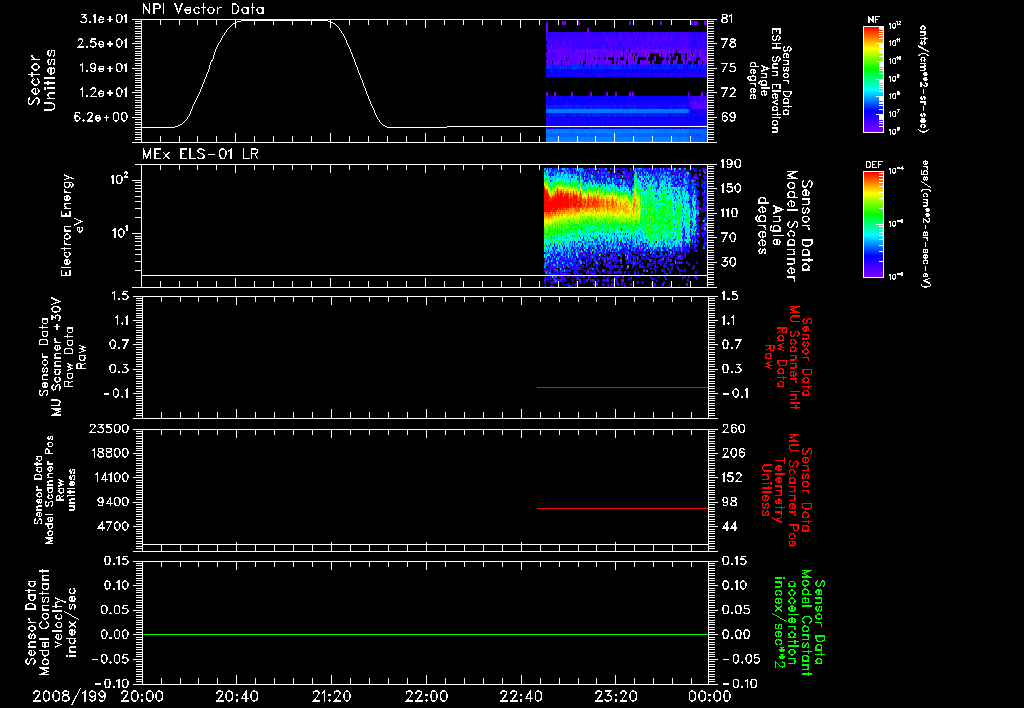Click the '20:00' time axis label
This screenshot has height=708, width=1024.
point(142,696)
